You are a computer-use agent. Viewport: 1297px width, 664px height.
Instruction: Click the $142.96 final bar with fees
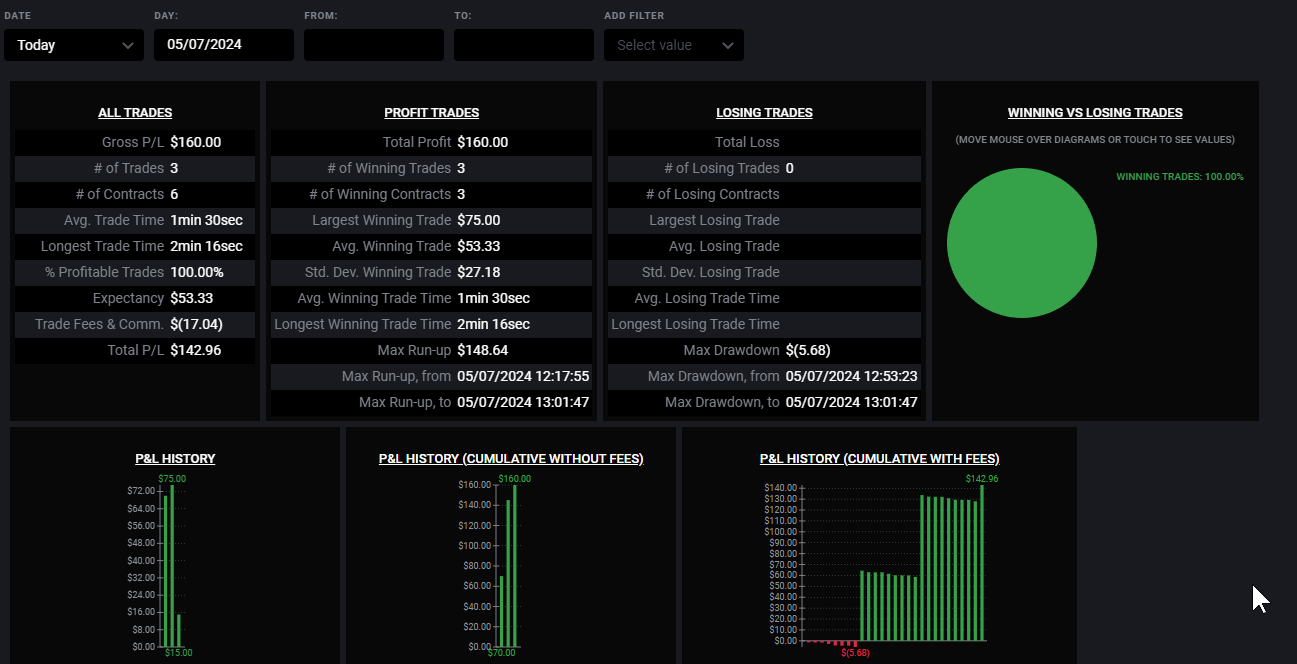[982, 563]
